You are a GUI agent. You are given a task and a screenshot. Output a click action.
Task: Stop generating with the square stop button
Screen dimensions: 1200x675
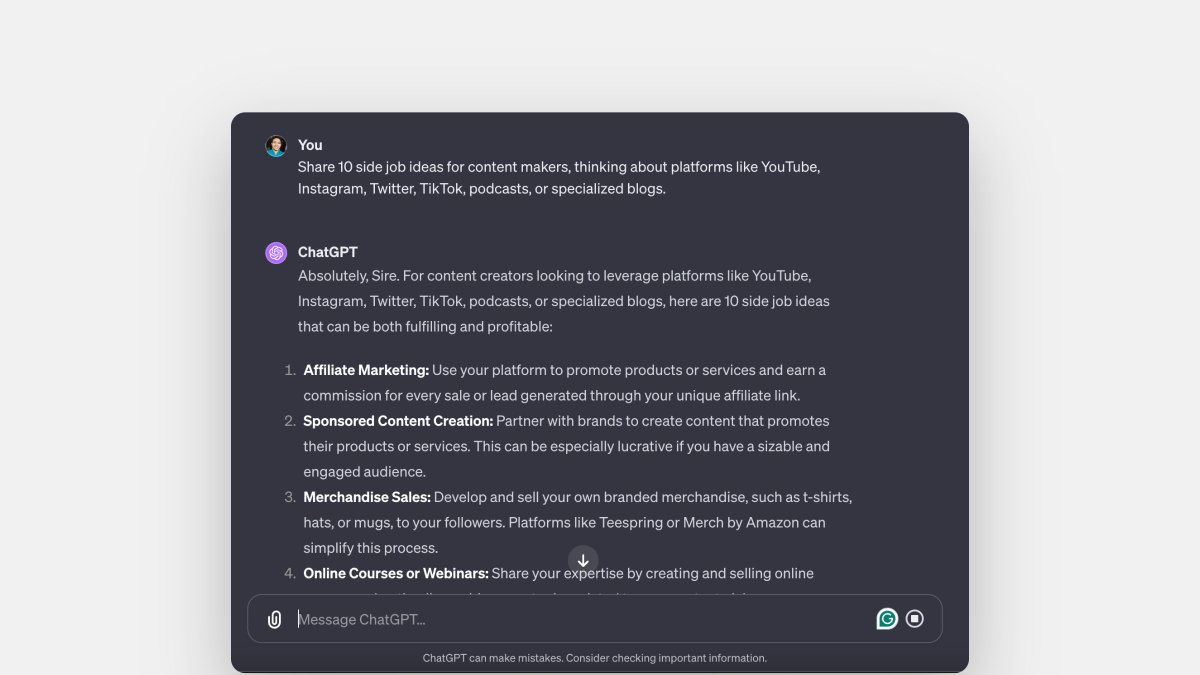coord(914,619)
